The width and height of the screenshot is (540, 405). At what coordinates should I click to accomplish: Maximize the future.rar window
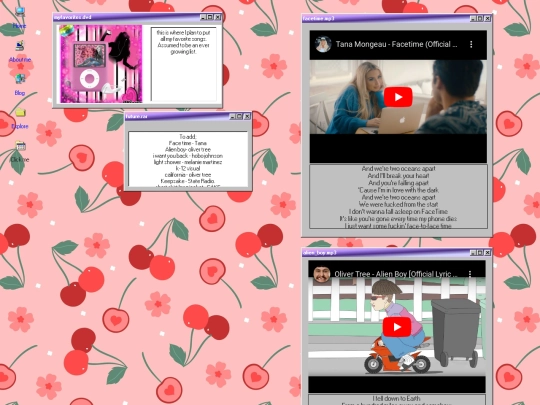click(x=240, y=116)
